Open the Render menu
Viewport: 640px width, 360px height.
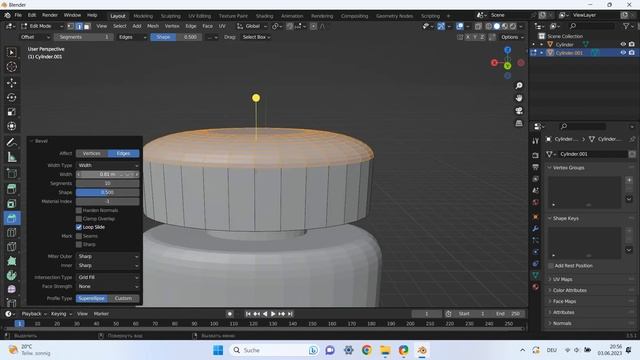click(x=50, y=15)
